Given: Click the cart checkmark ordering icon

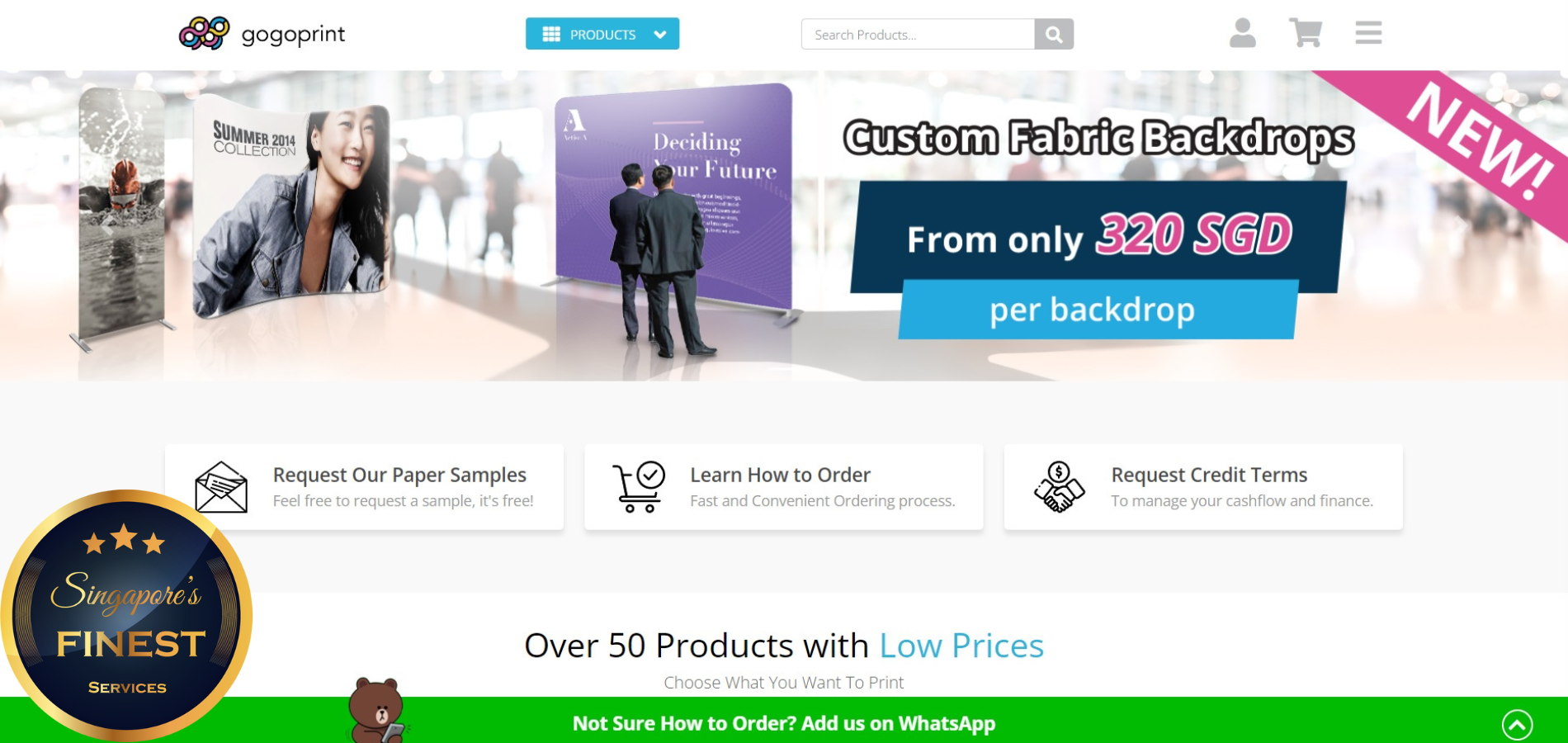Looking at the screenshot, I should click(639, 487).
